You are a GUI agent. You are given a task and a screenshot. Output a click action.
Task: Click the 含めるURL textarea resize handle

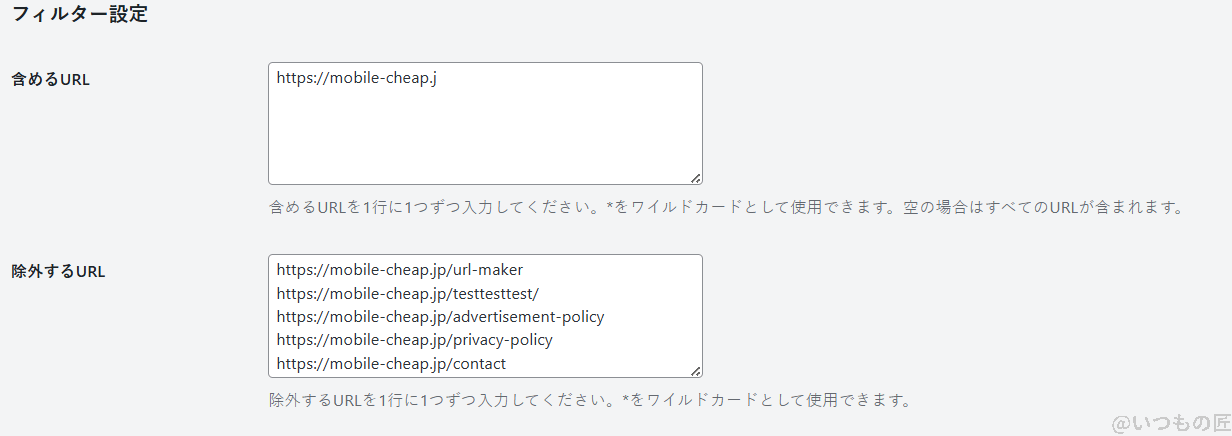click(x=695, y=177)
